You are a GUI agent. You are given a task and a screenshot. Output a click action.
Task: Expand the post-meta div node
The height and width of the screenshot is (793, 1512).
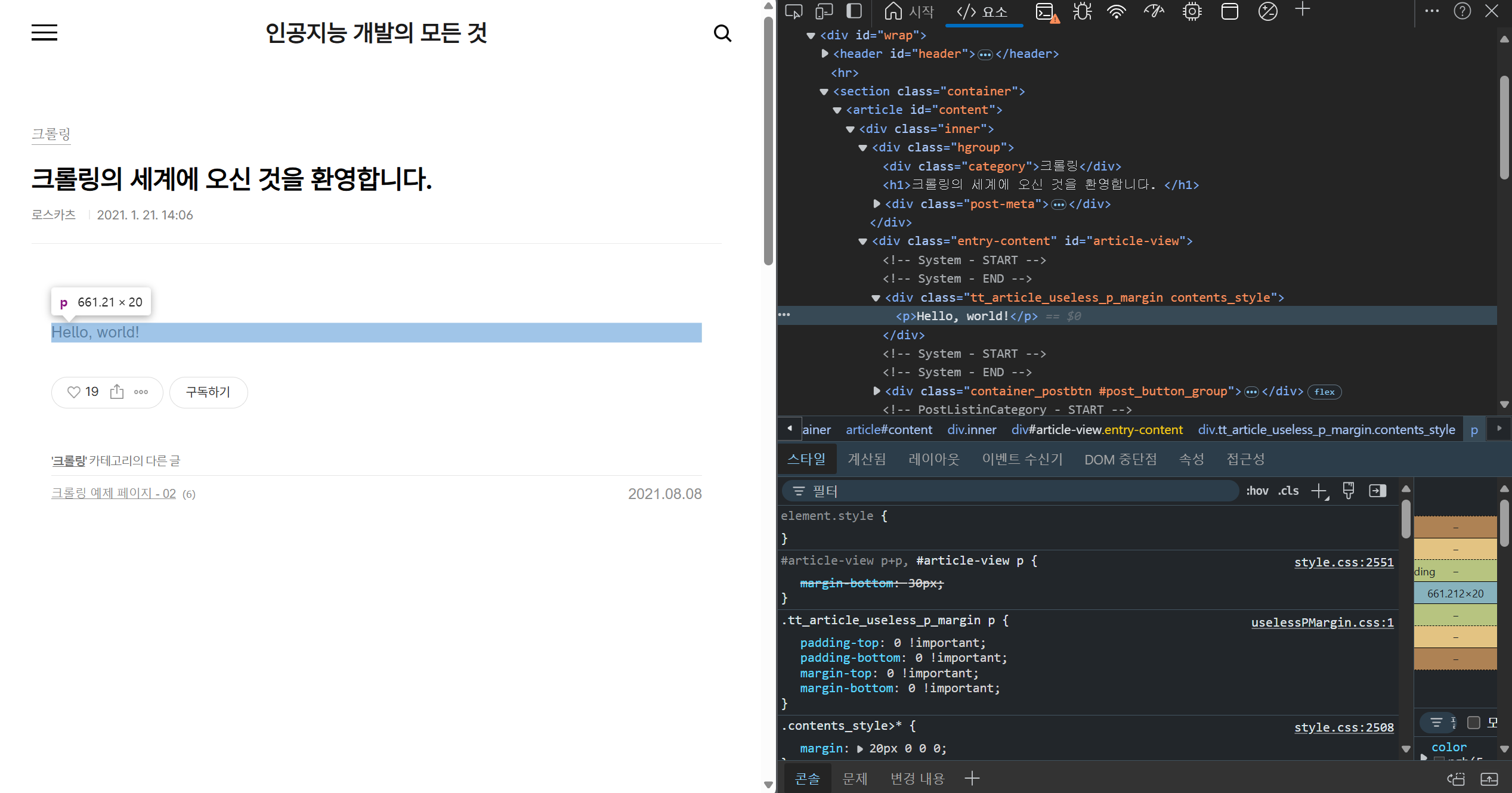(x=877, y=204)
